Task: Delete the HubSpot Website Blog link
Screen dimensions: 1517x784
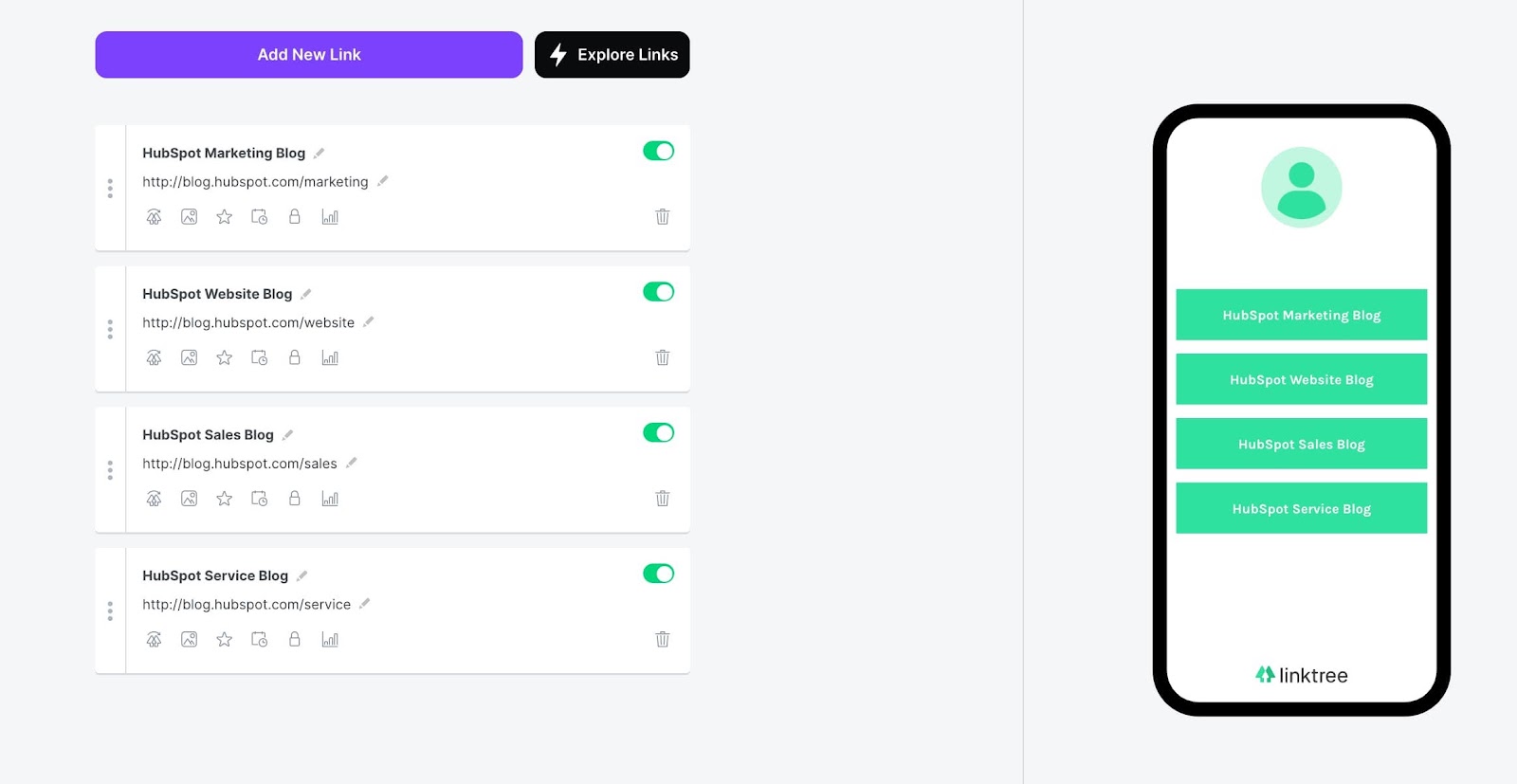Action: pyautogui.click(x=662, y=357)
